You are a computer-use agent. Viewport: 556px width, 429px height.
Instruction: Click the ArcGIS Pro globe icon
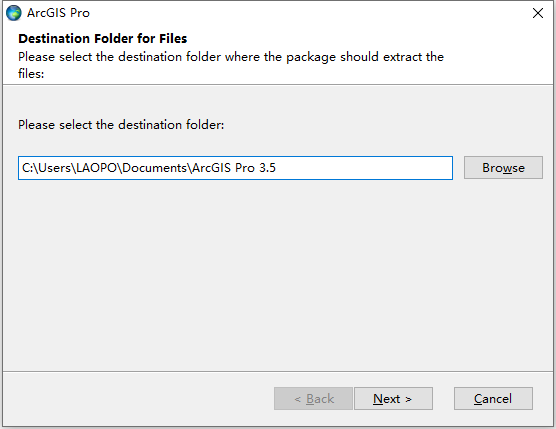click(13, 13)
